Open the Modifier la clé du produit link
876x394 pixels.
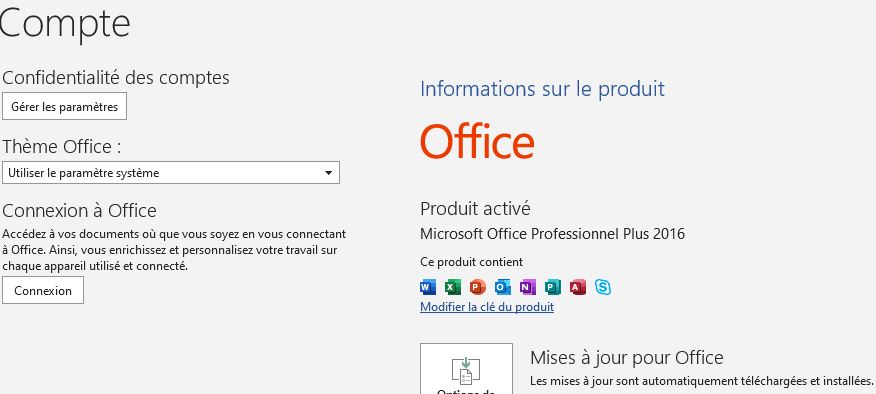point(487,307)
